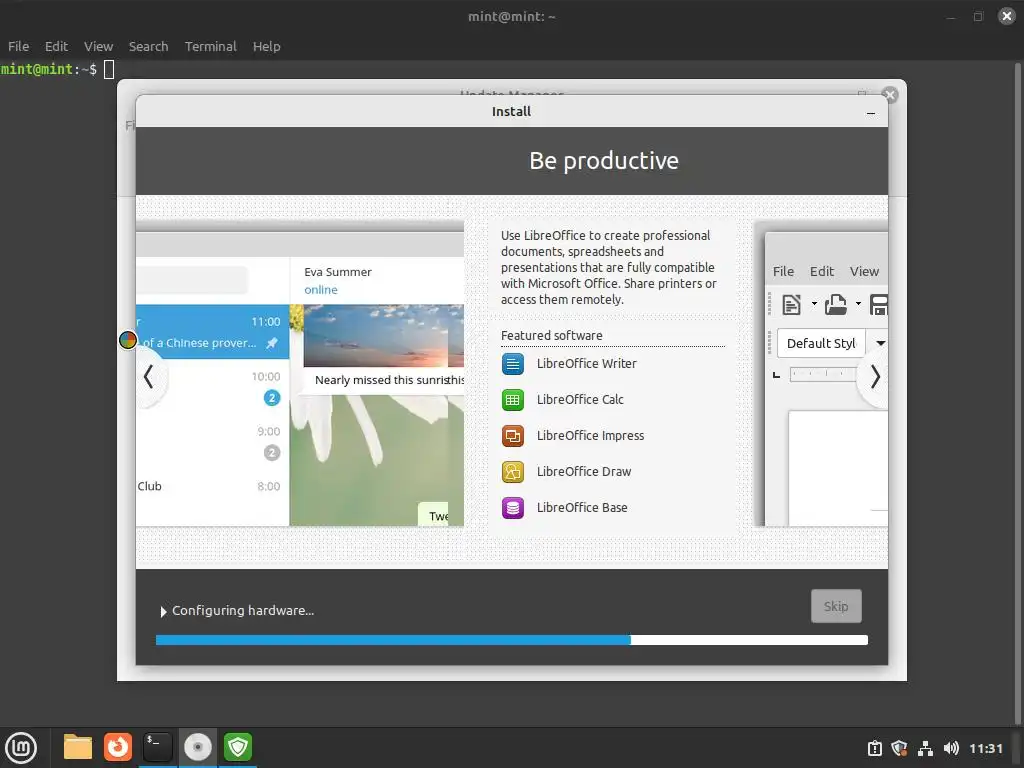1024x768 pixels.
Task: Open the new document dropdown arrow
Action: coord(814,304)
